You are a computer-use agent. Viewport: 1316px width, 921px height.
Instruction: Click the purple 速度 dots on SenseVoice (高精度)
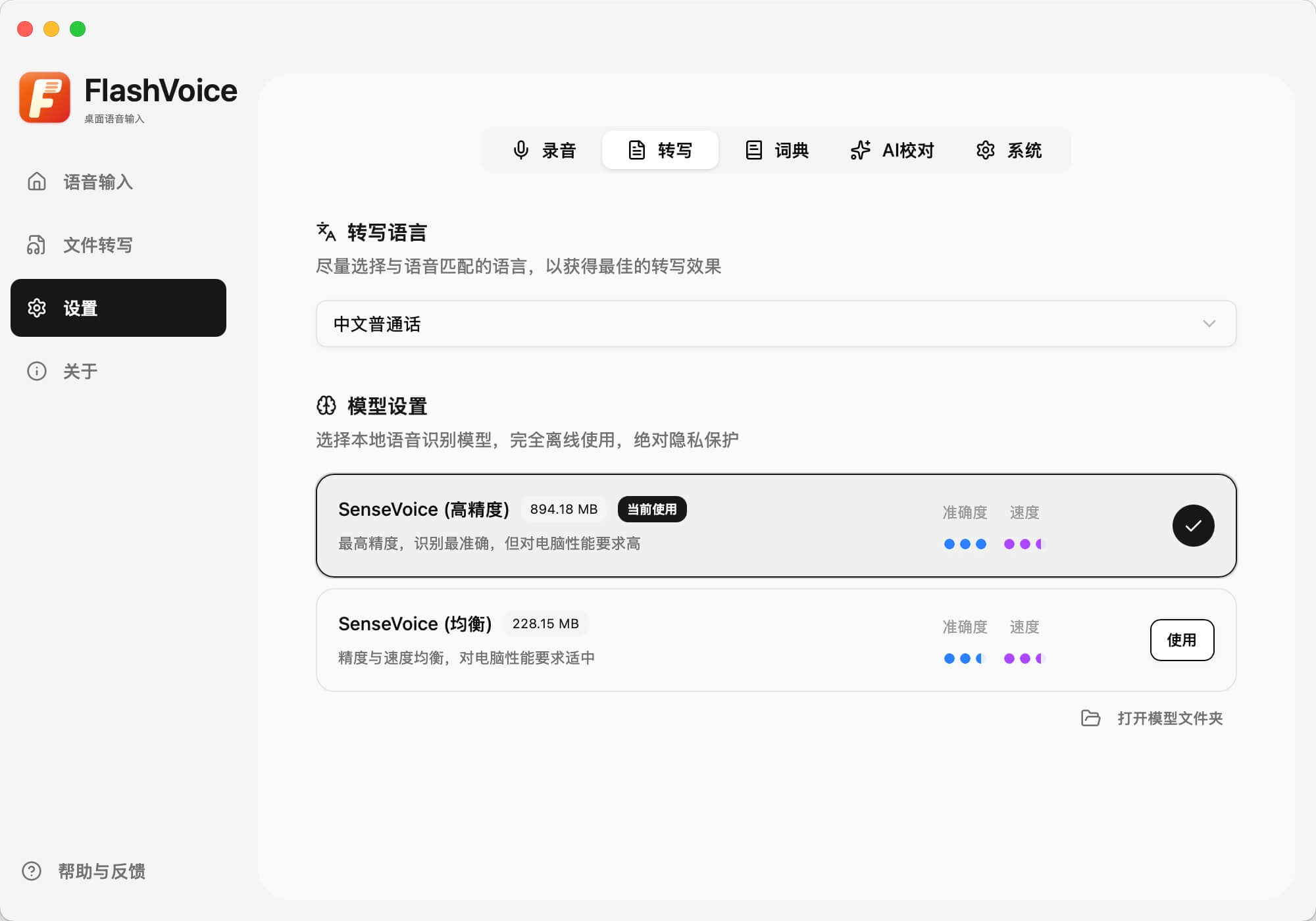pyautogui.click(x=1025, y=544)
